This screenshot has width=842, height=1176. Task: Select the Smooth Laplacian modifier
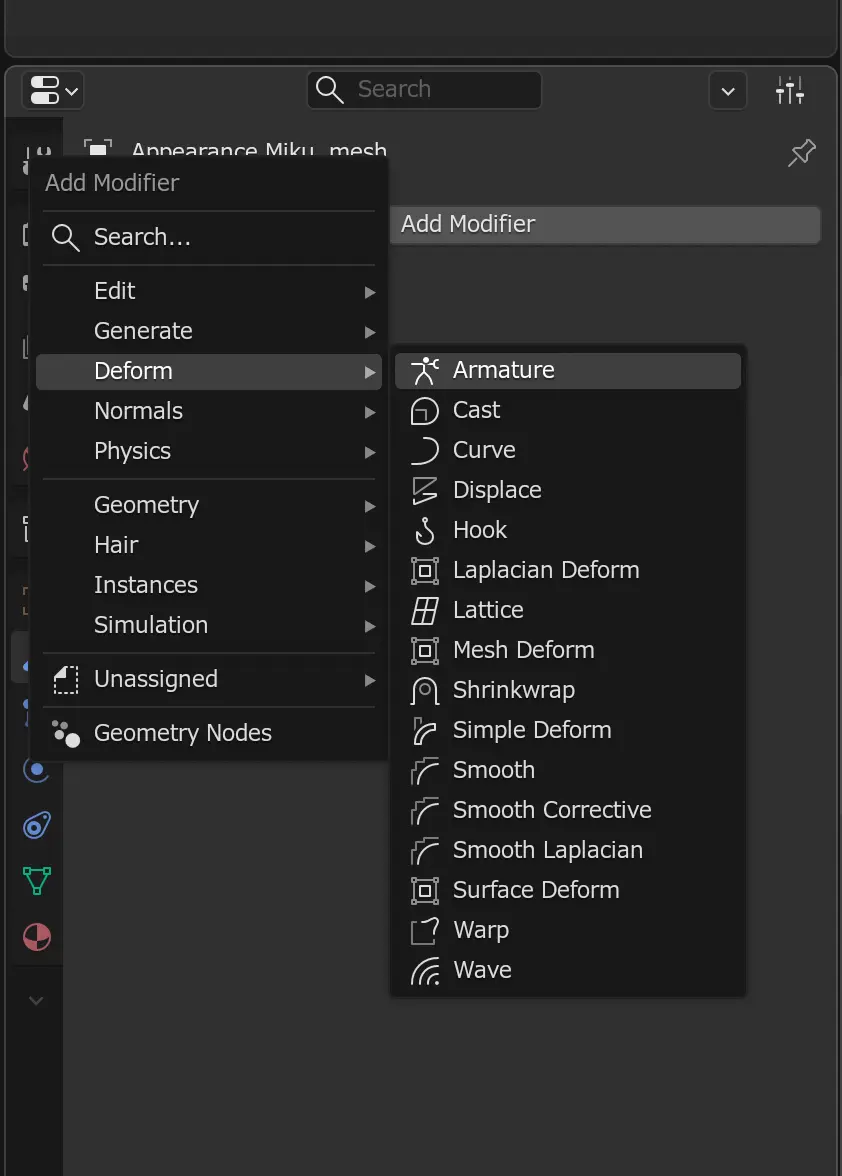point(568,850)
